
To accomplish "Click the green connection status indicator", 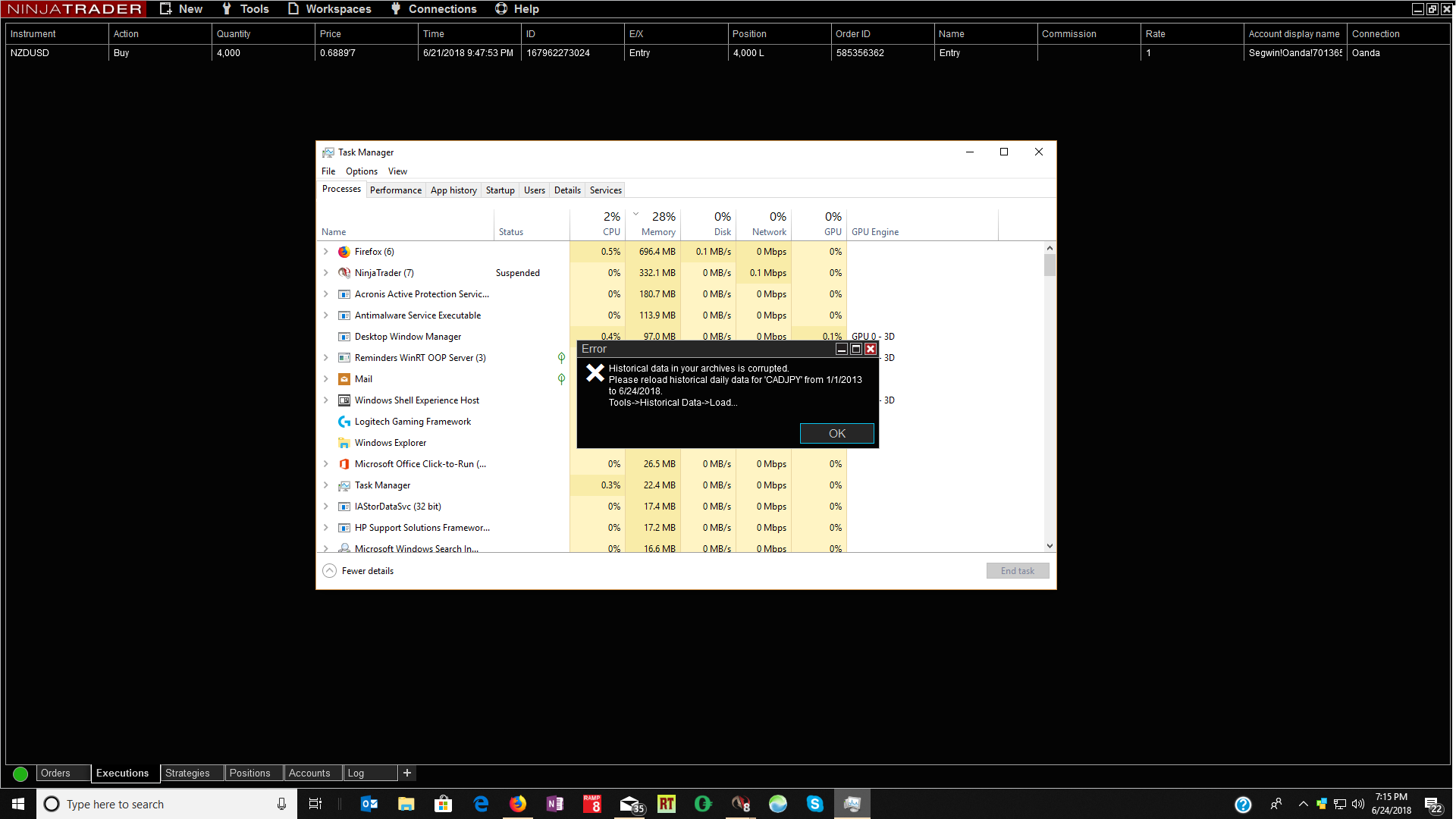I will pos(20,773).
